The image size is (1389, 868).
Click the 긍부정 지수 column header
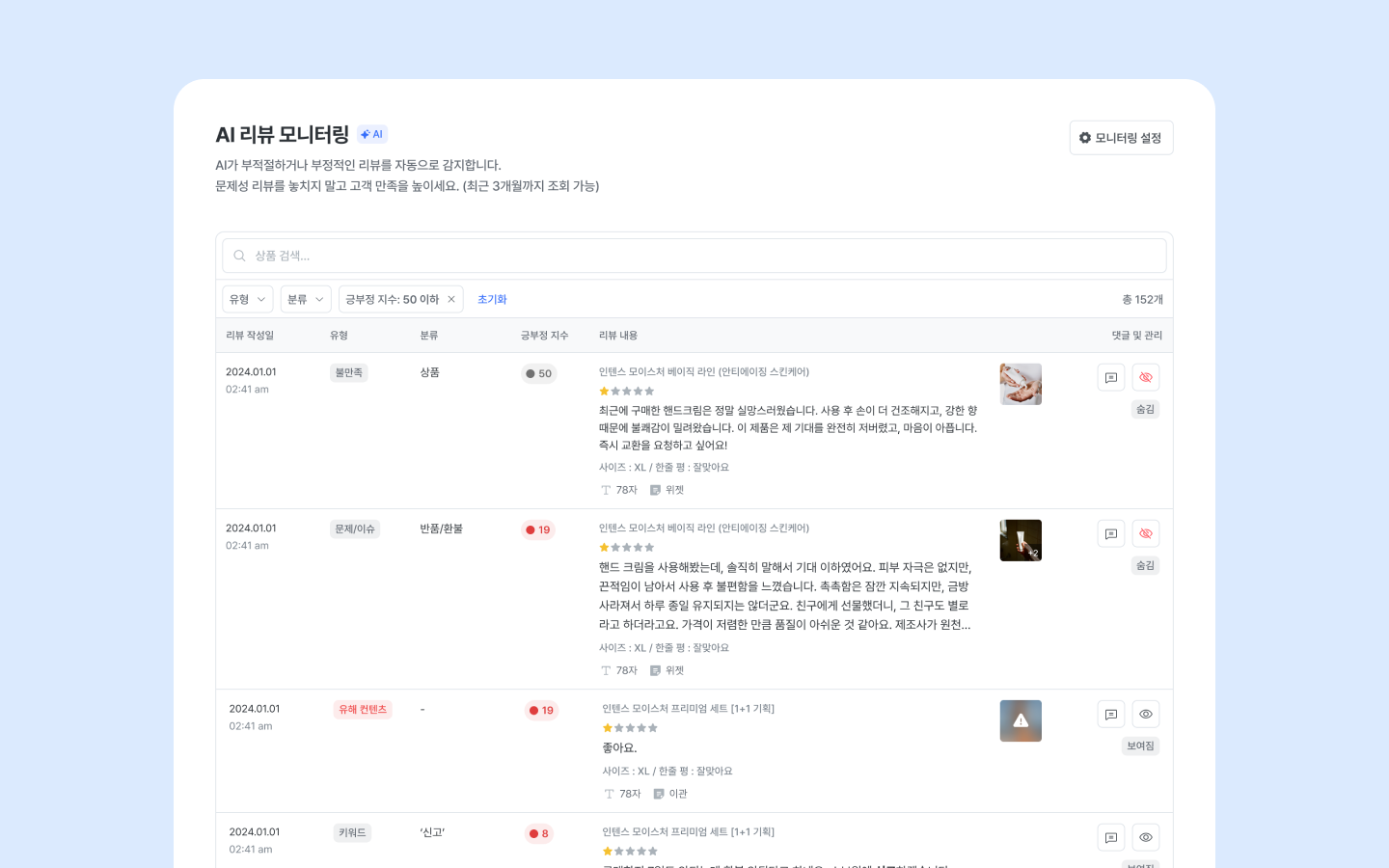[x=545, y=336]
